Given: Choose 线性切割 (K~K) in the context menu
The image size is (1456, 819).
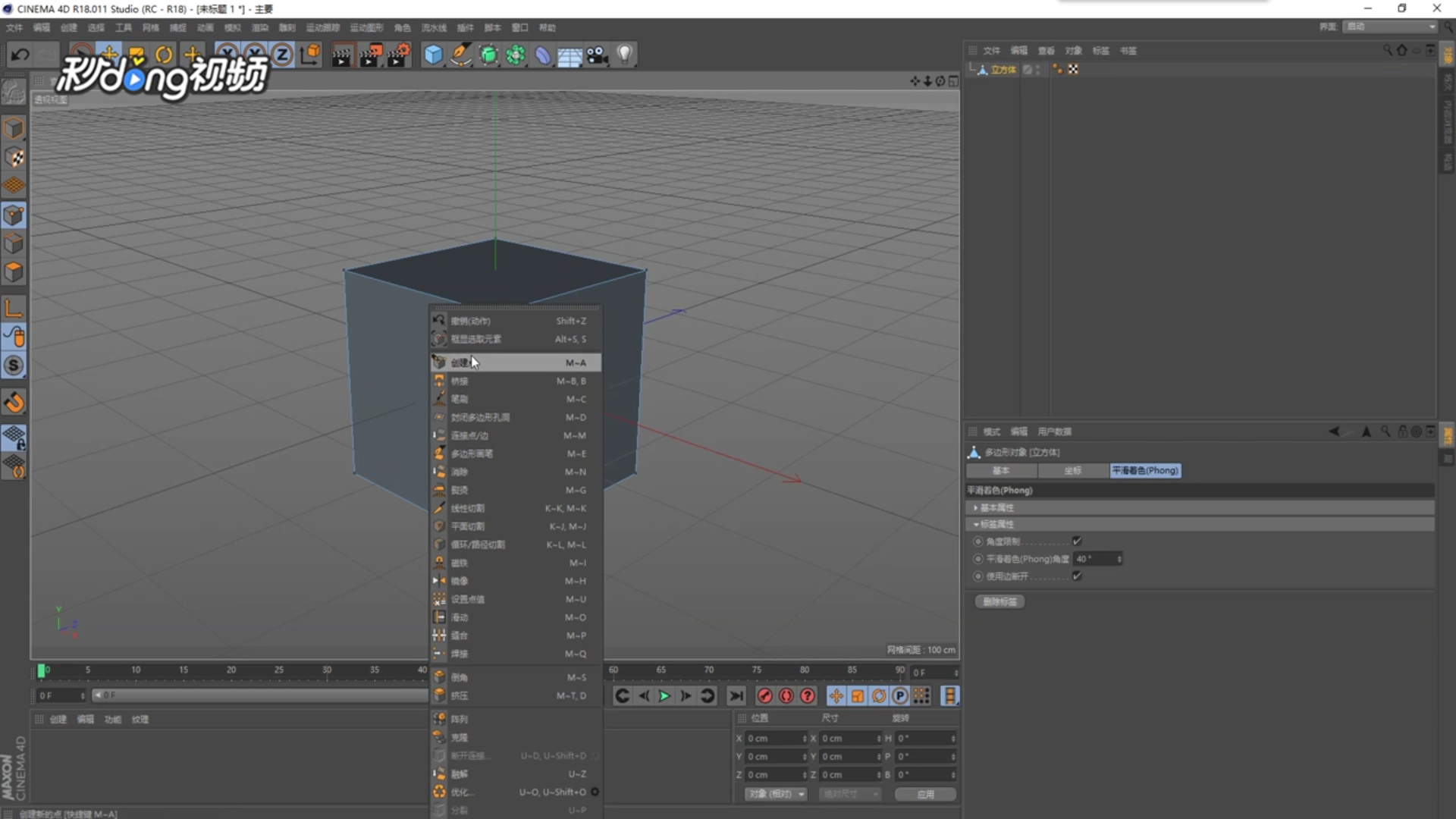Looking at the screenshot, I should click(x=516, y=508).
